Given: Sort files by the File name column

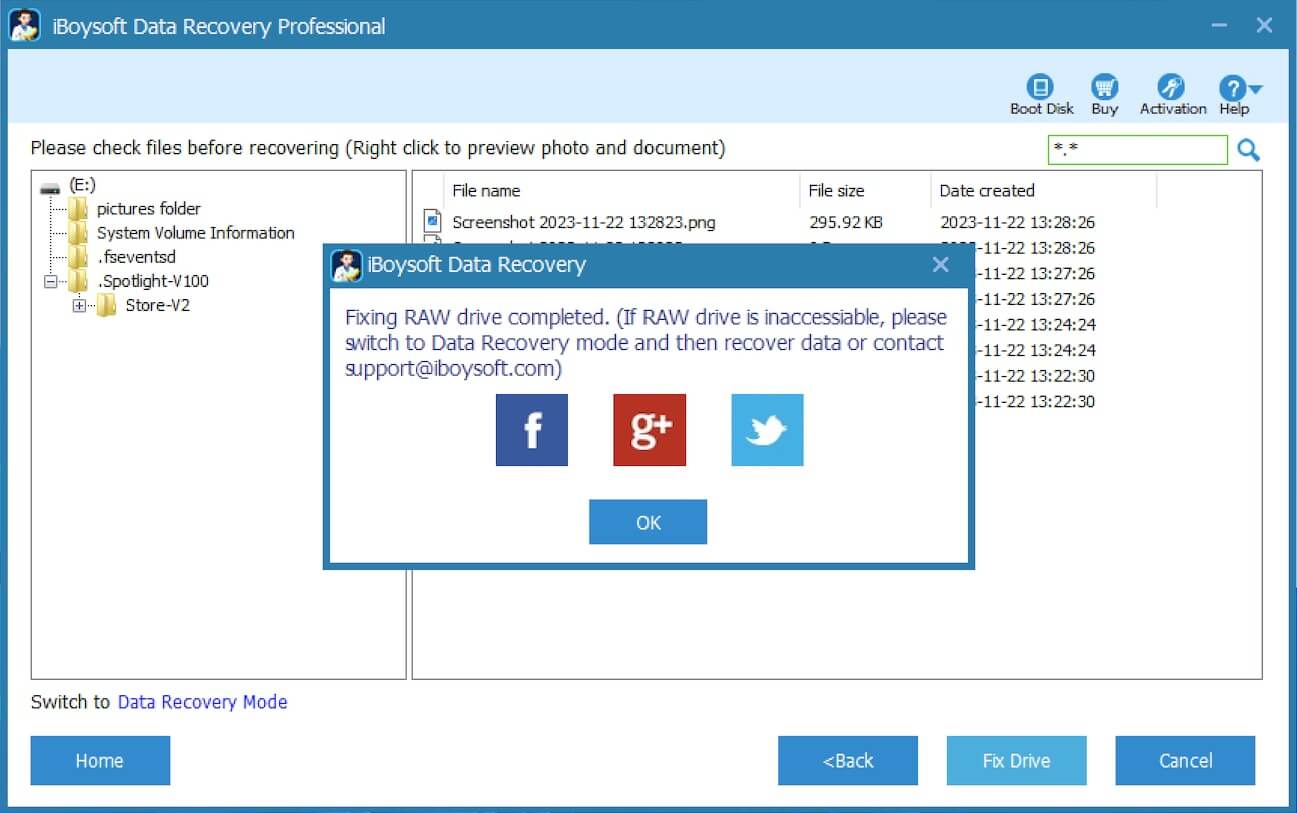Looking at the screenshot, I should click(488, 190).
